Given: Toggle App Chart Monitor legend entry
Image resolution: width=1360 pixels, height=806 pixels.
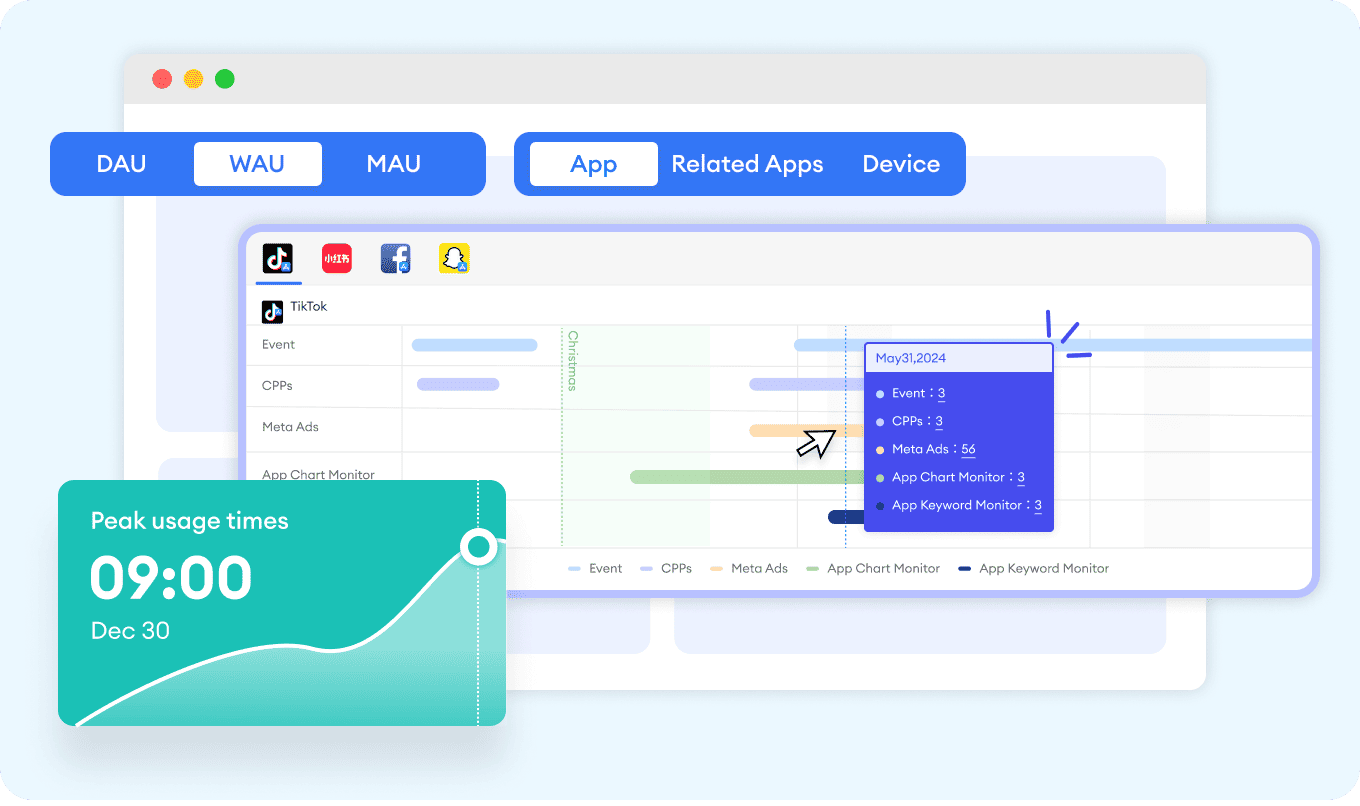Looking at the screenshot, I should pyautogui.click(x=874, y=568).
